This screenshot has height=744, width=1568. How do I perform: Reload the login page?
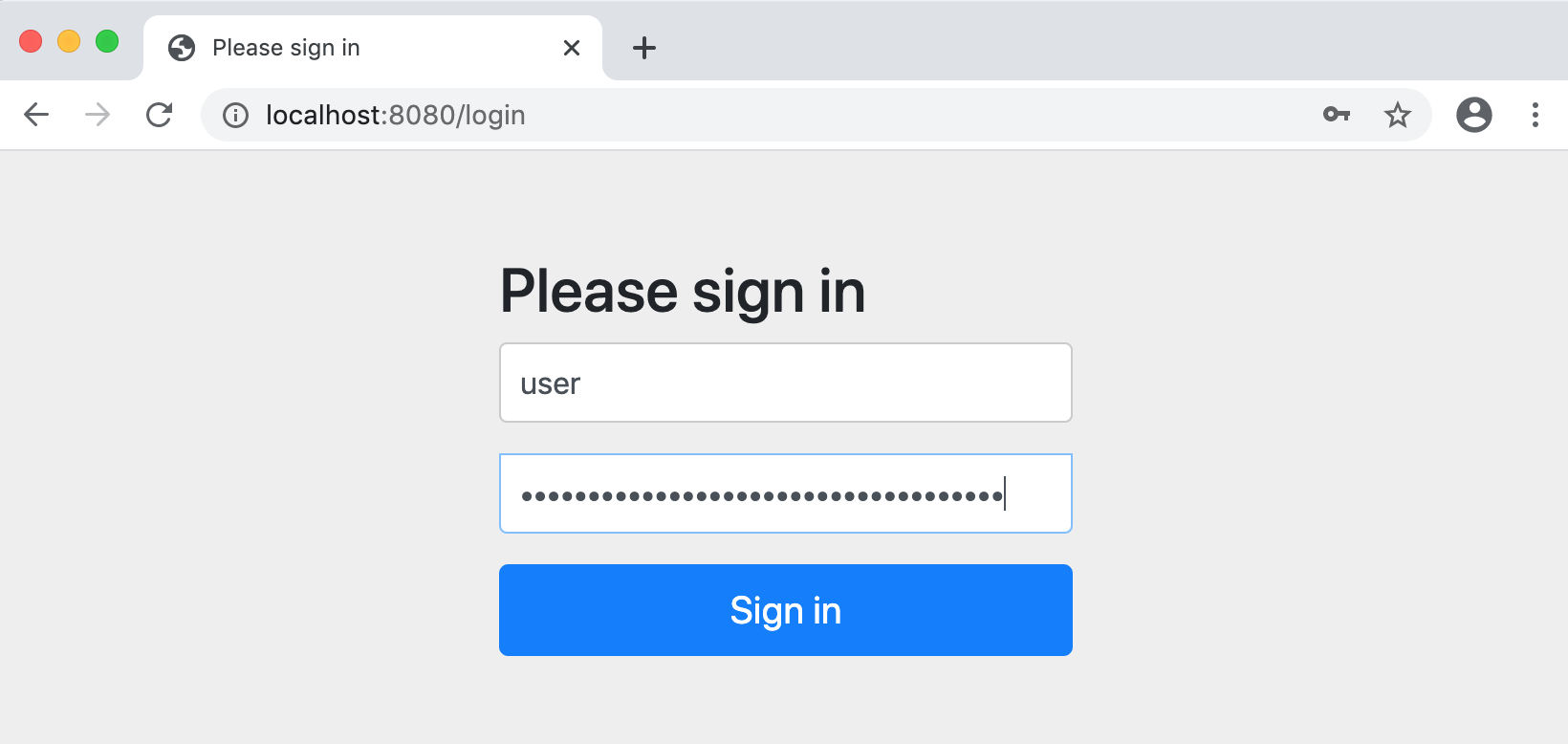tap(159, 115)
